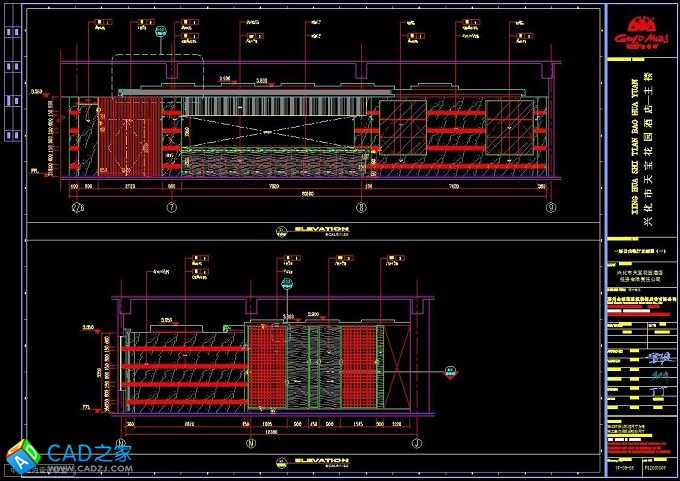
Task: Select vertical text XING HUA SHI TIAN BAO HUA YUAN
Action: pyautogui.click(x=628, y=140)
